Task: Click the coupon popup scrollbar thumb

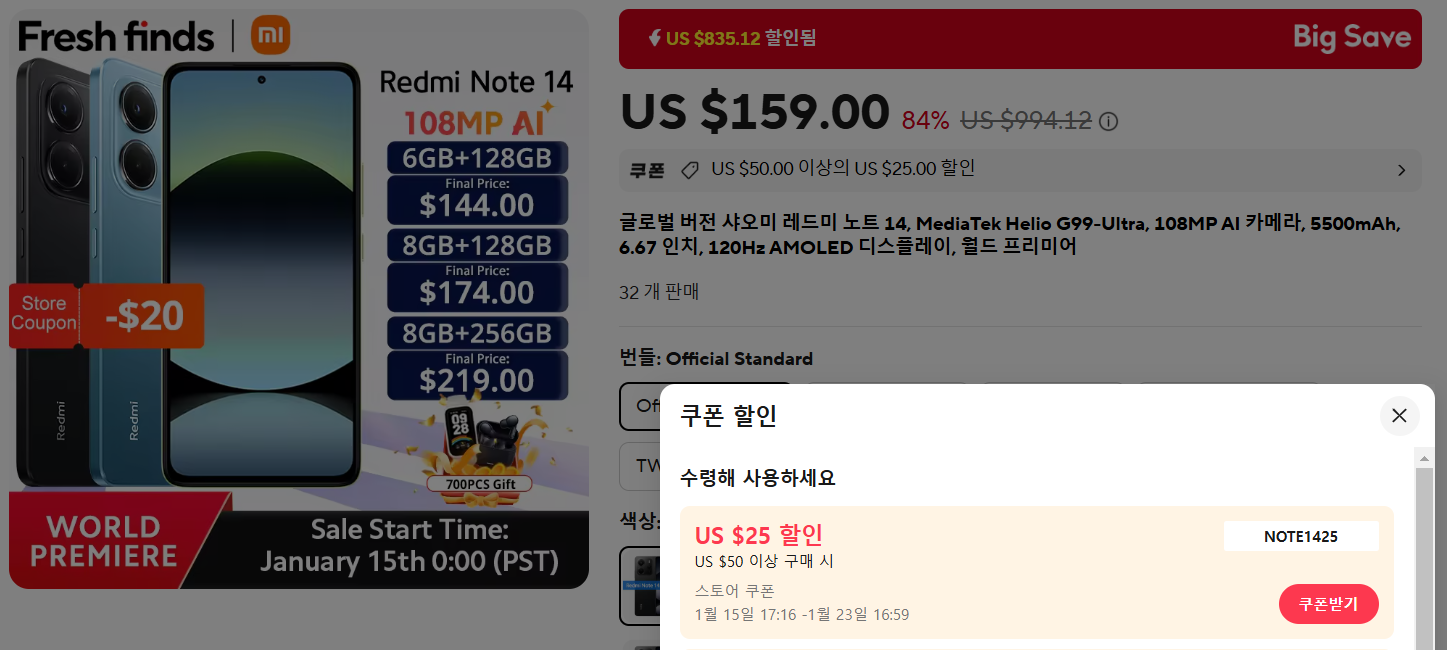Action: point(1424,558)
